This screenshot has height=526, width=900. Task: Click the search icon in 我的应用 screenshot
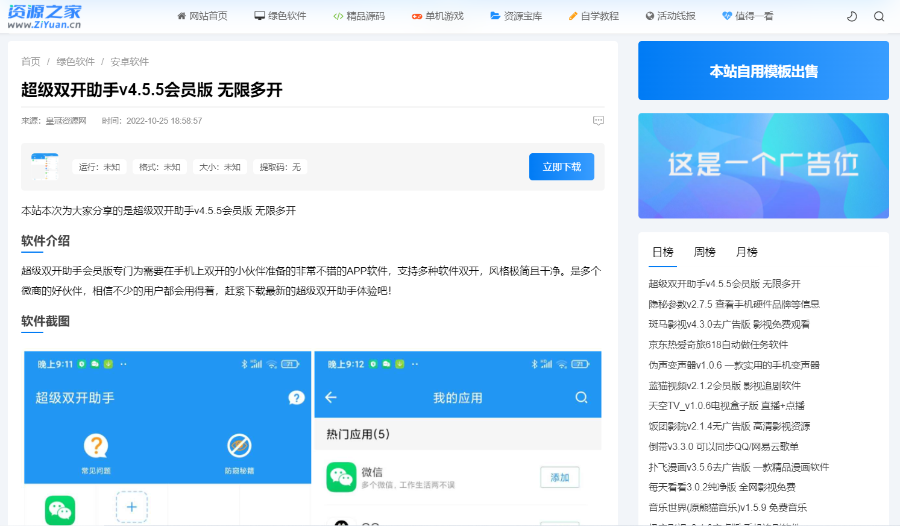[x=581, y=397]
